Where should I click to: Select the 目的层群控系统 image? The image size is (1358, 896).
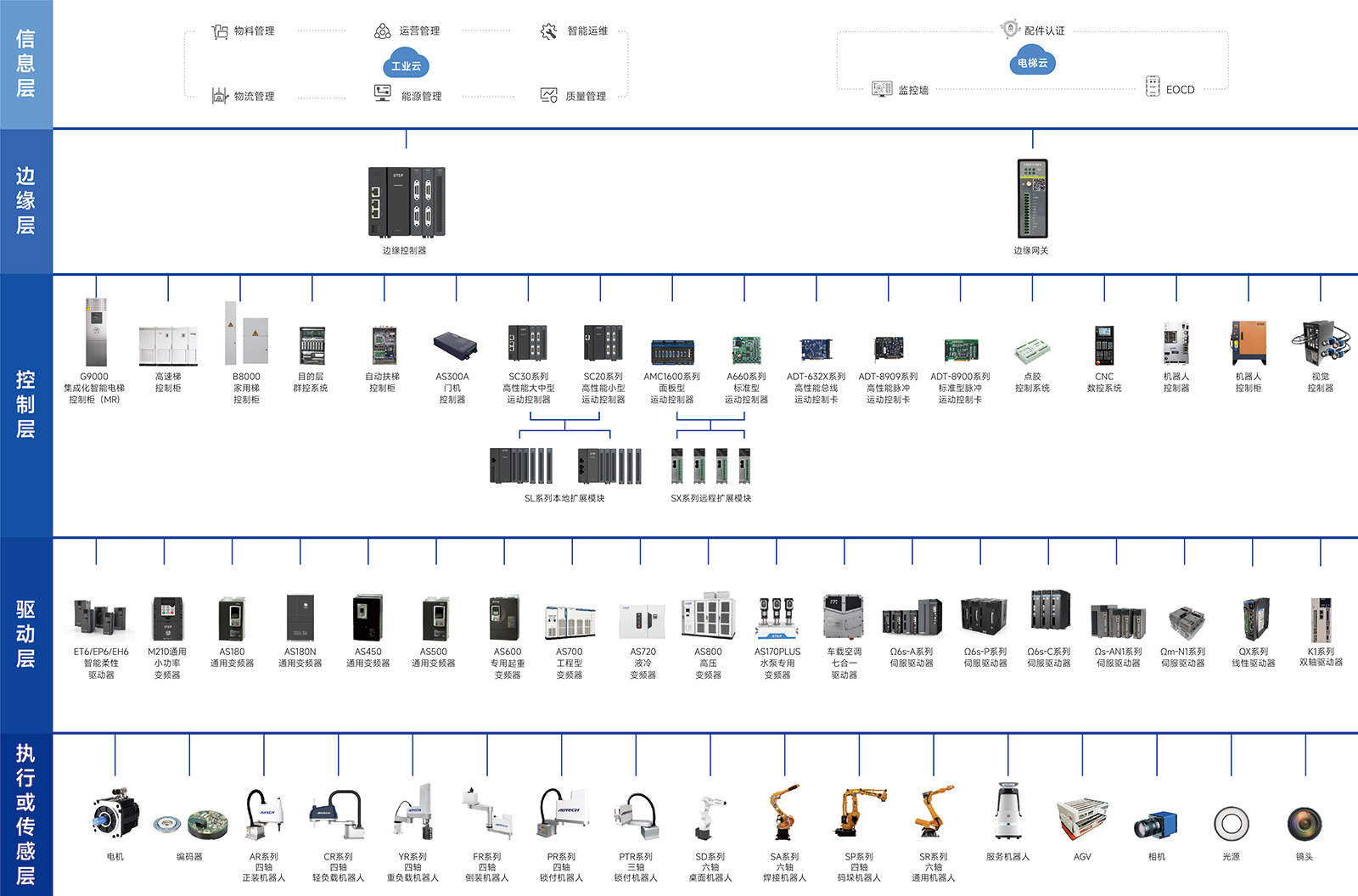312,346
